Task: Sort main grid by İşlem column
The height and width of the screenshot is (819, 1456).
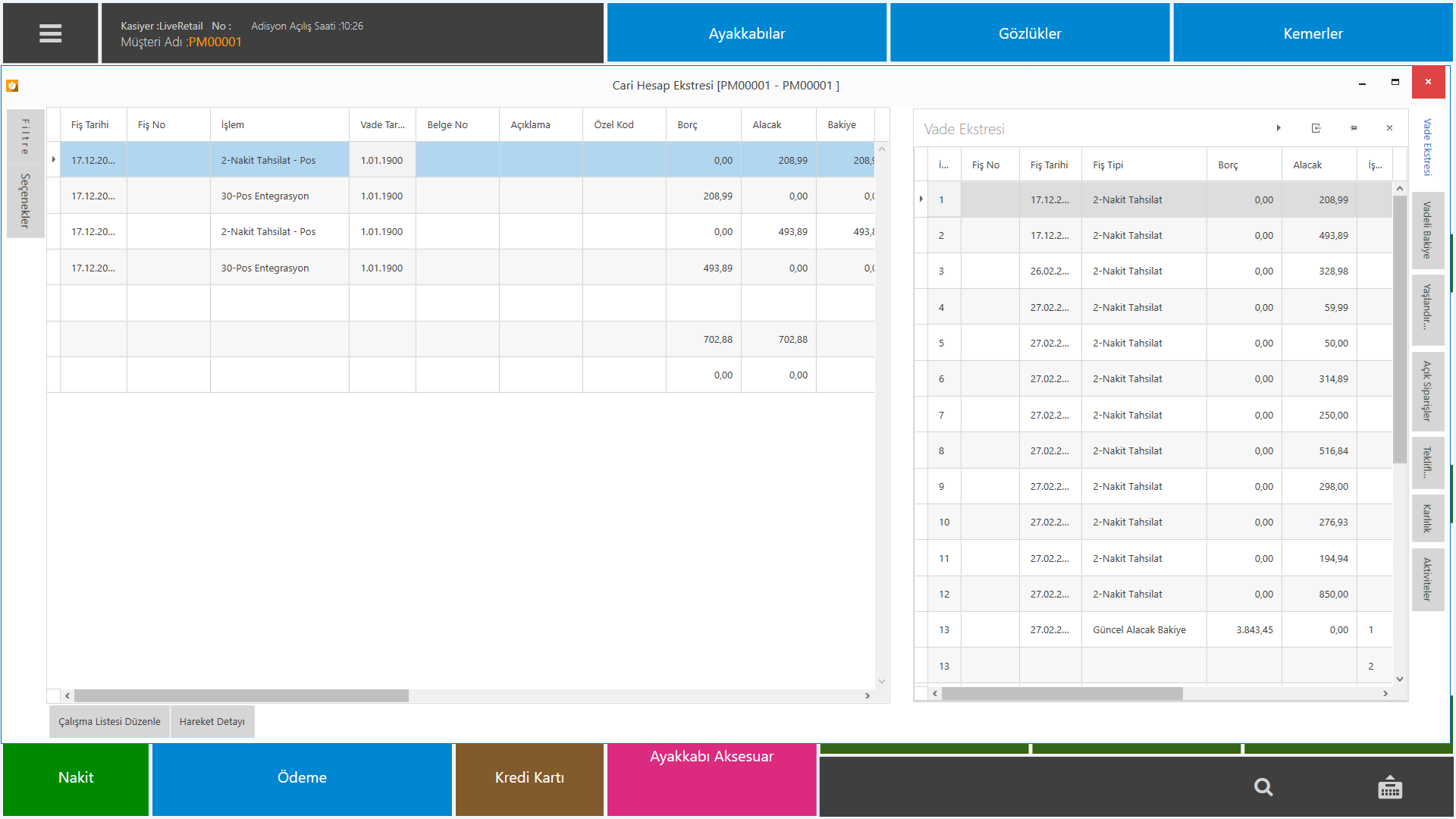Action: pos(279,124)
